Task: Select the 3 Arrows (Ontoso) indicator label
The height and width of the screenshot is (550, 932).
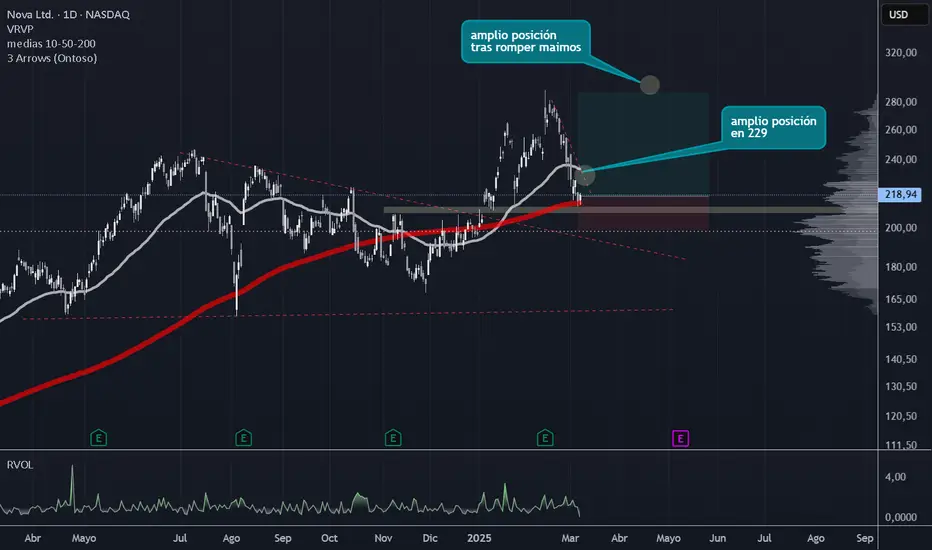Action: (52, 58)
